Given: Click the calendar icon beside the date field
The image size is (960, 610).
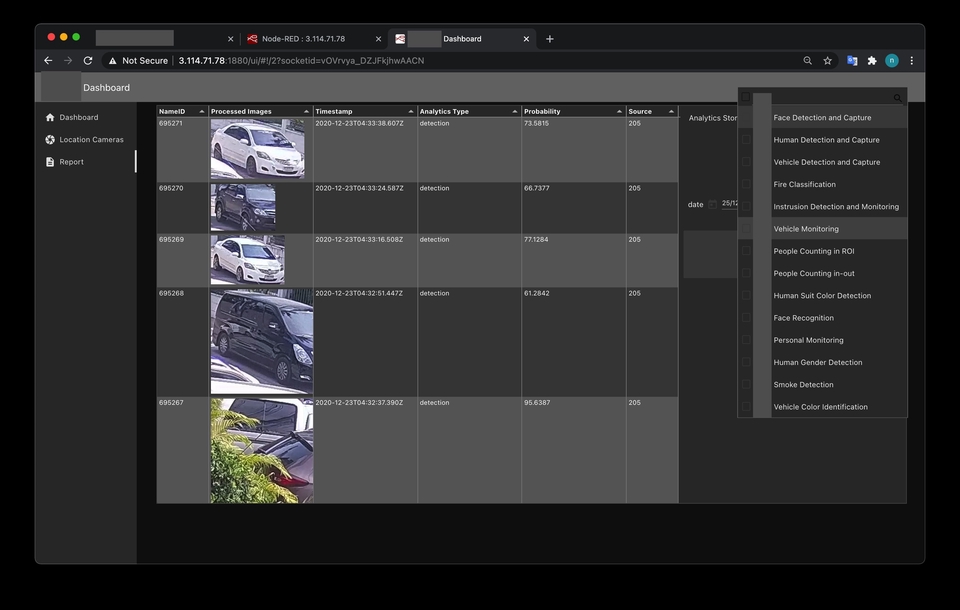Looking at the screenshot, I should 712,205.
